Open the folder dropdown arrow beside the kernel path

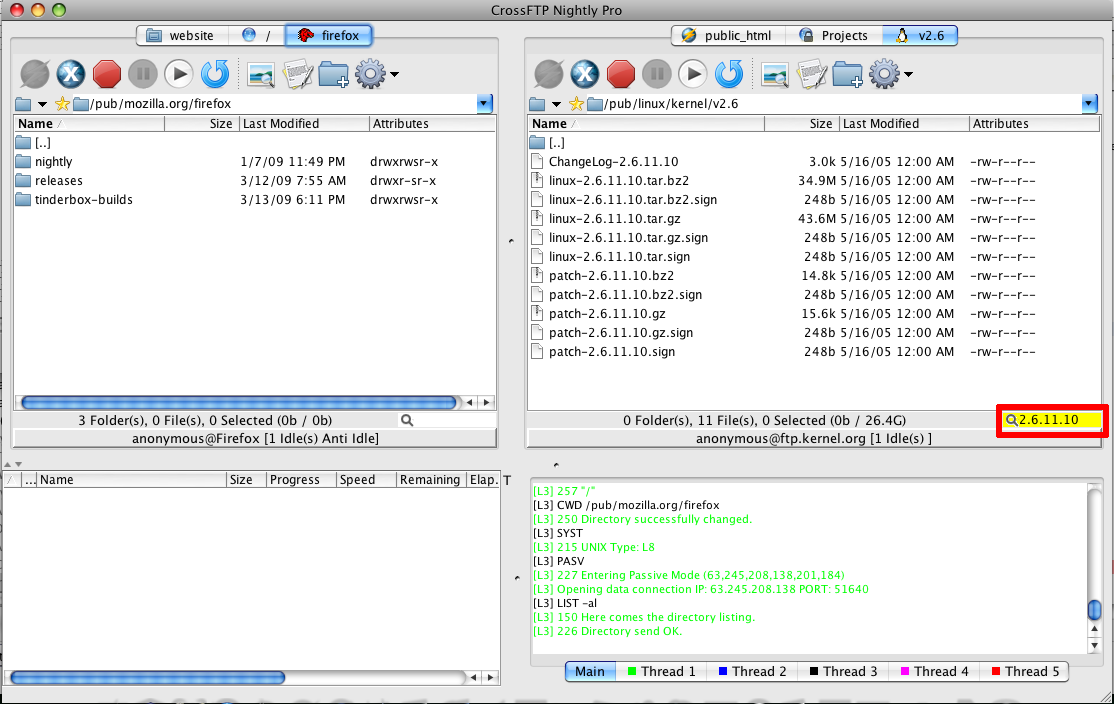[x=556, y=104]
